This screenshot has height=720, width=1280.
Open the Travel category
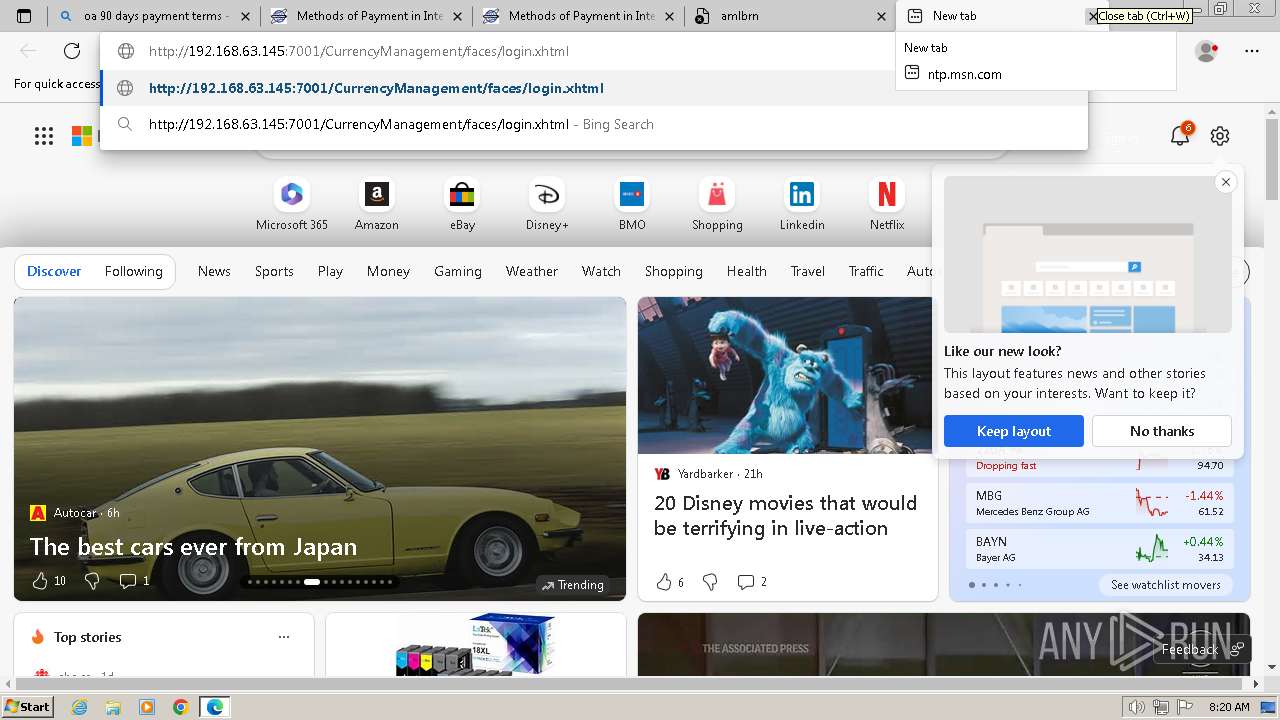[x=807, y=271]
